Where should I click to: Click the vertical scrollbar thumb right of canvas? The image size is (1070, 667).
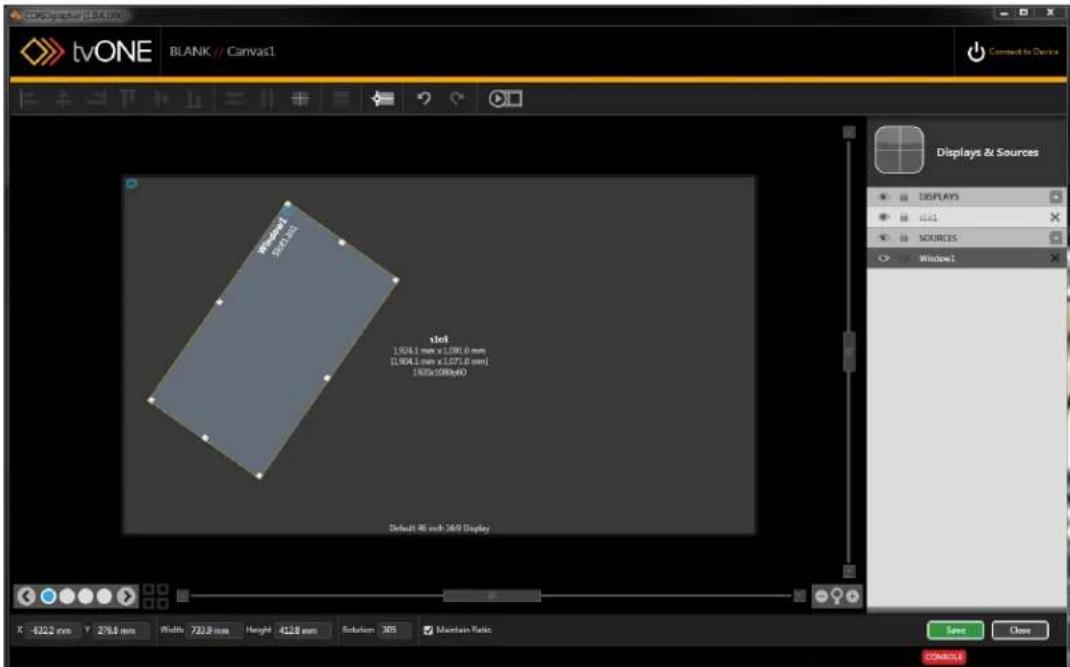[849, 352]
